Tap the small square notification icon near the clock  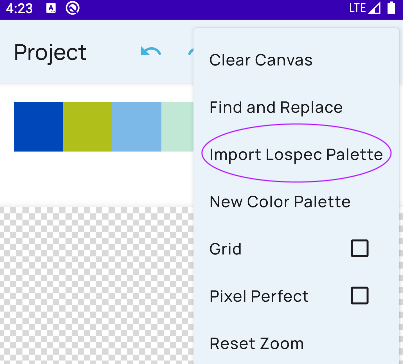tap(51, 8)
